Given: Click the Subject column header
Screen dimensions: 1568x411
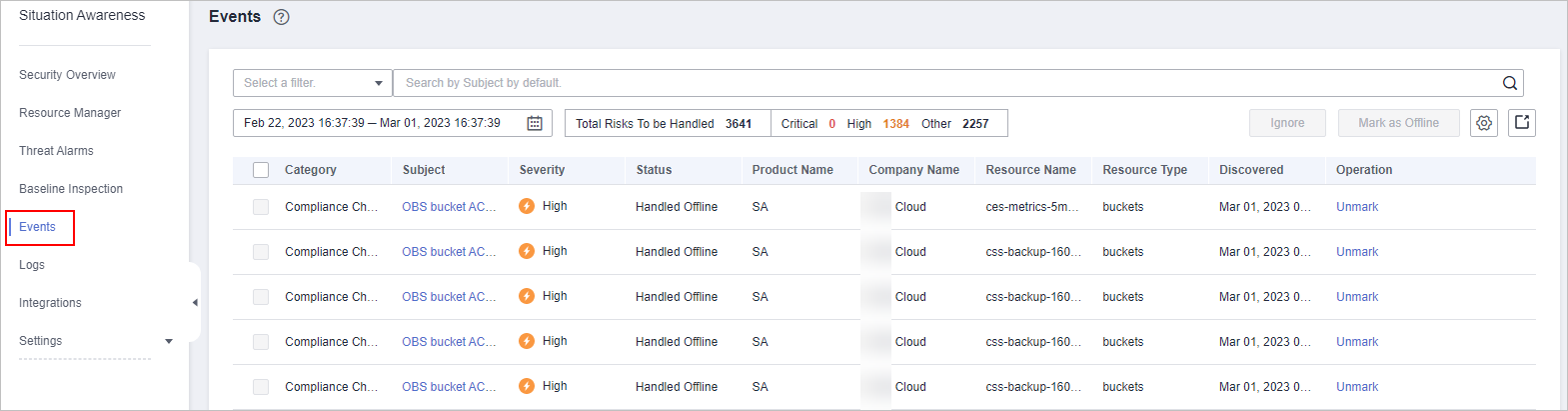Looking at the screenshot, I should tap(424, 170).
